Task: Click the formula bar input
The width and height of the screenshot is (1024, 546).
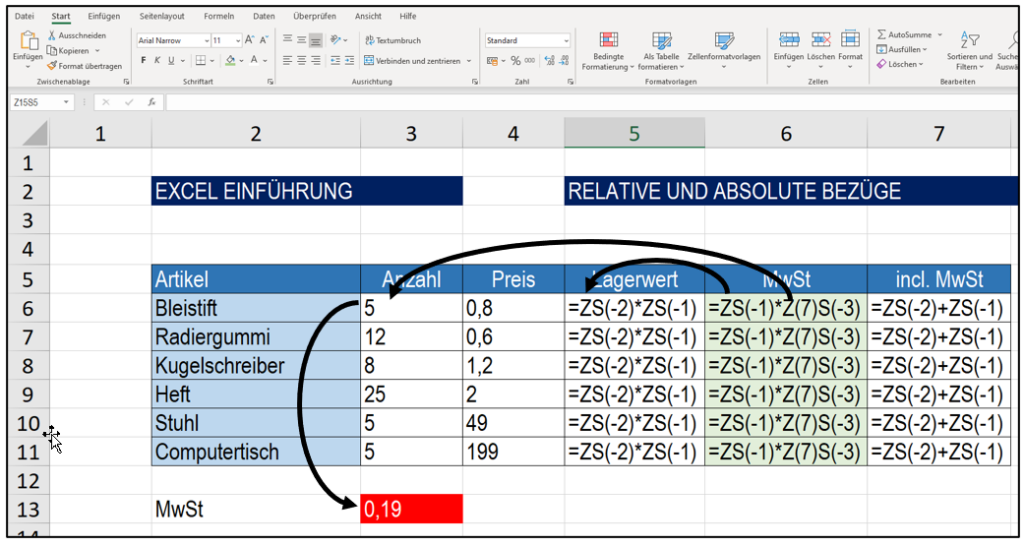Action: [x=591, y=103]
